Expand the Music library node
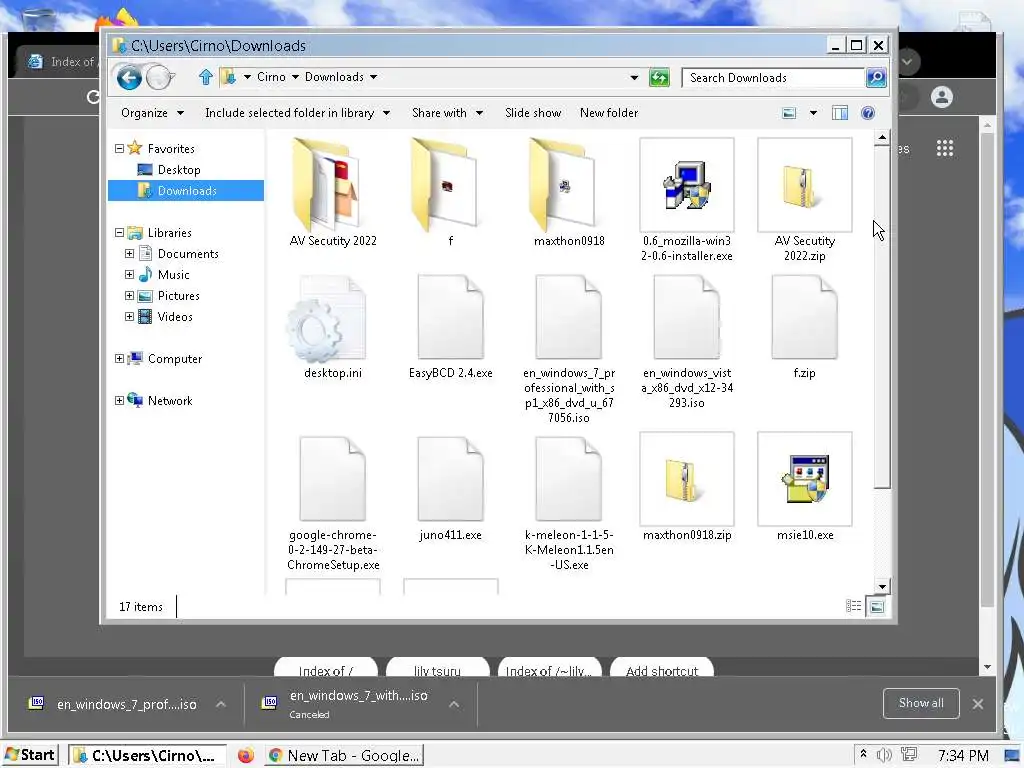Viewport: 1024px width, 768px height. click(x=129, y=274)
